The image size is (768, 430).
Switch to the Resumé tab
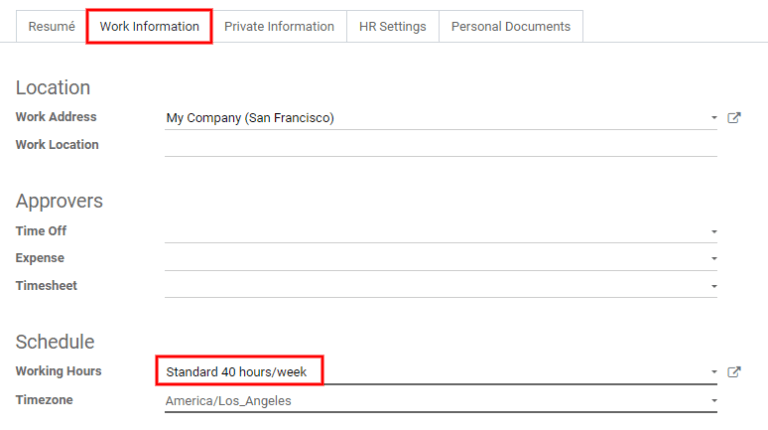52,27
